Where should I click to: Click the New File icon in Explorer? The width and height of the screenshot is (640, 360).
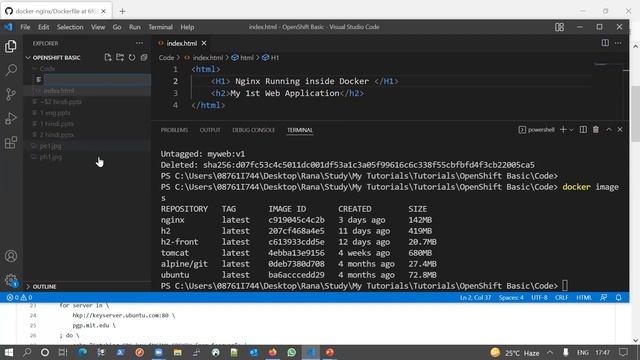click(x=108, y=58)
